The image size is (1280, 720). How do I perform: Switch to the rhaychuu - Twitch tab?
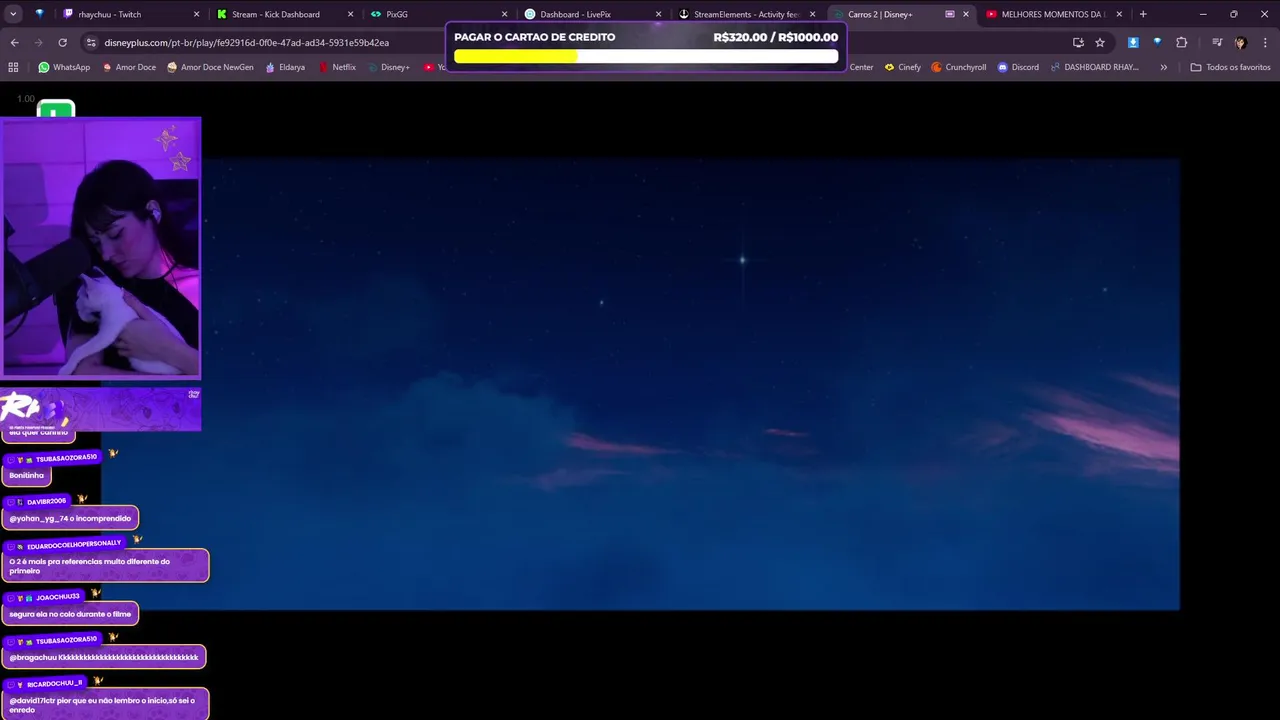[x=126, y=14]
